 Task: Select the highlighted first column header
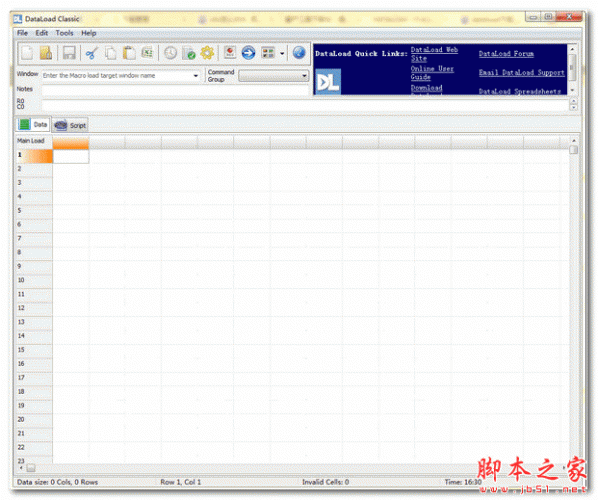pyautogui.click(x=71, y=143)
